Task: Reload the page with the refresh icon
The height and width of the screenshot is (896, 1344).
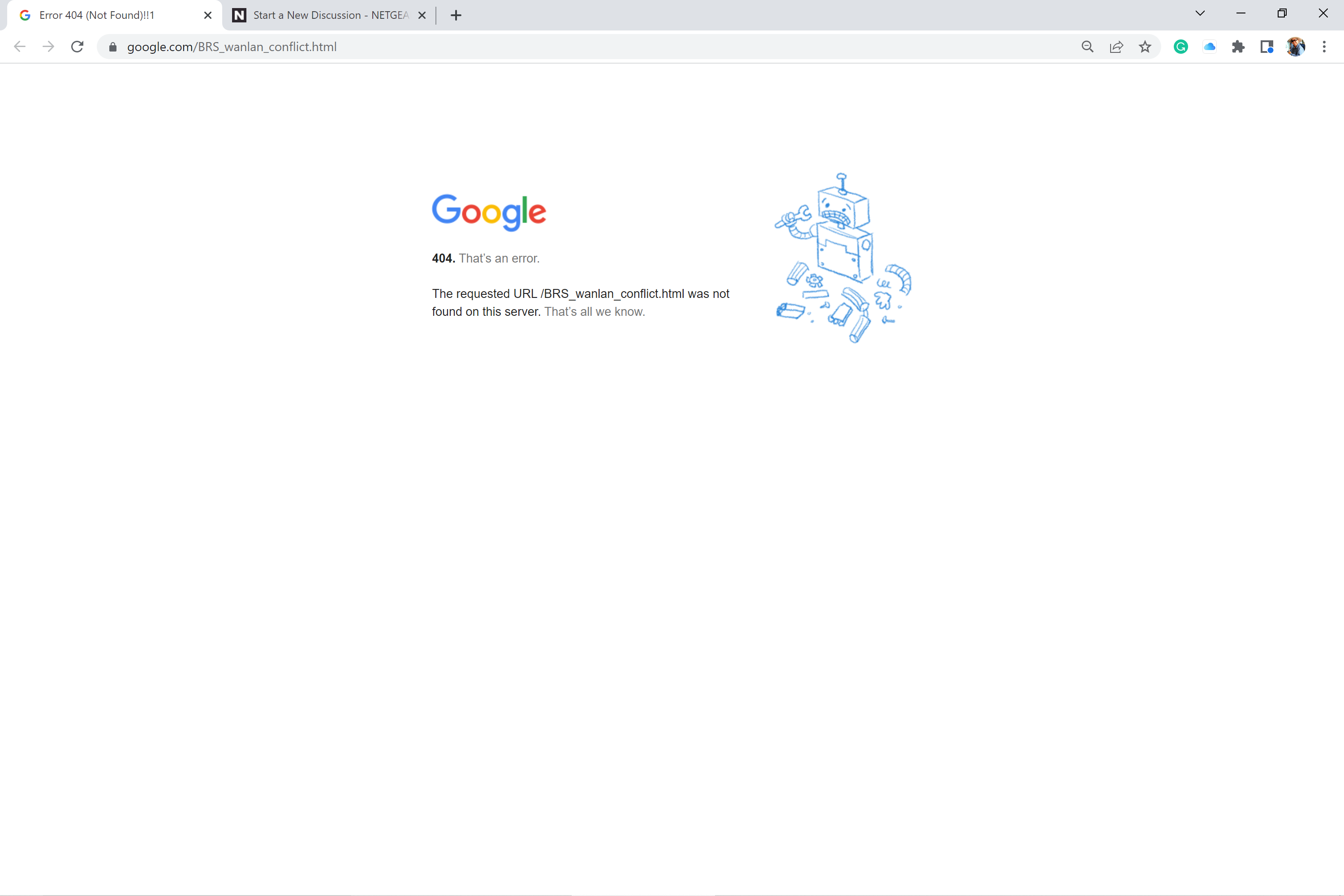Action: pos(77,47)
